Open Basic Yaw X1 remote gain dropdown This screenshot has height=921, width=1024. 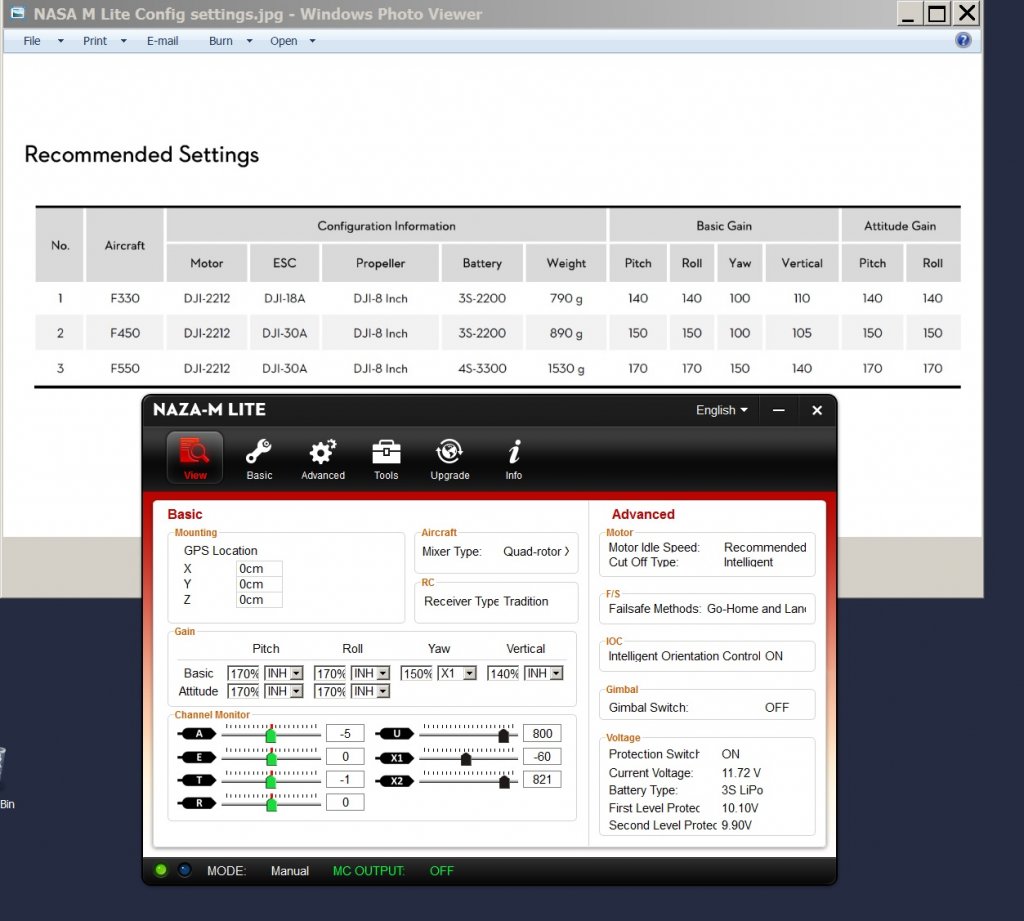coord(457,673)
